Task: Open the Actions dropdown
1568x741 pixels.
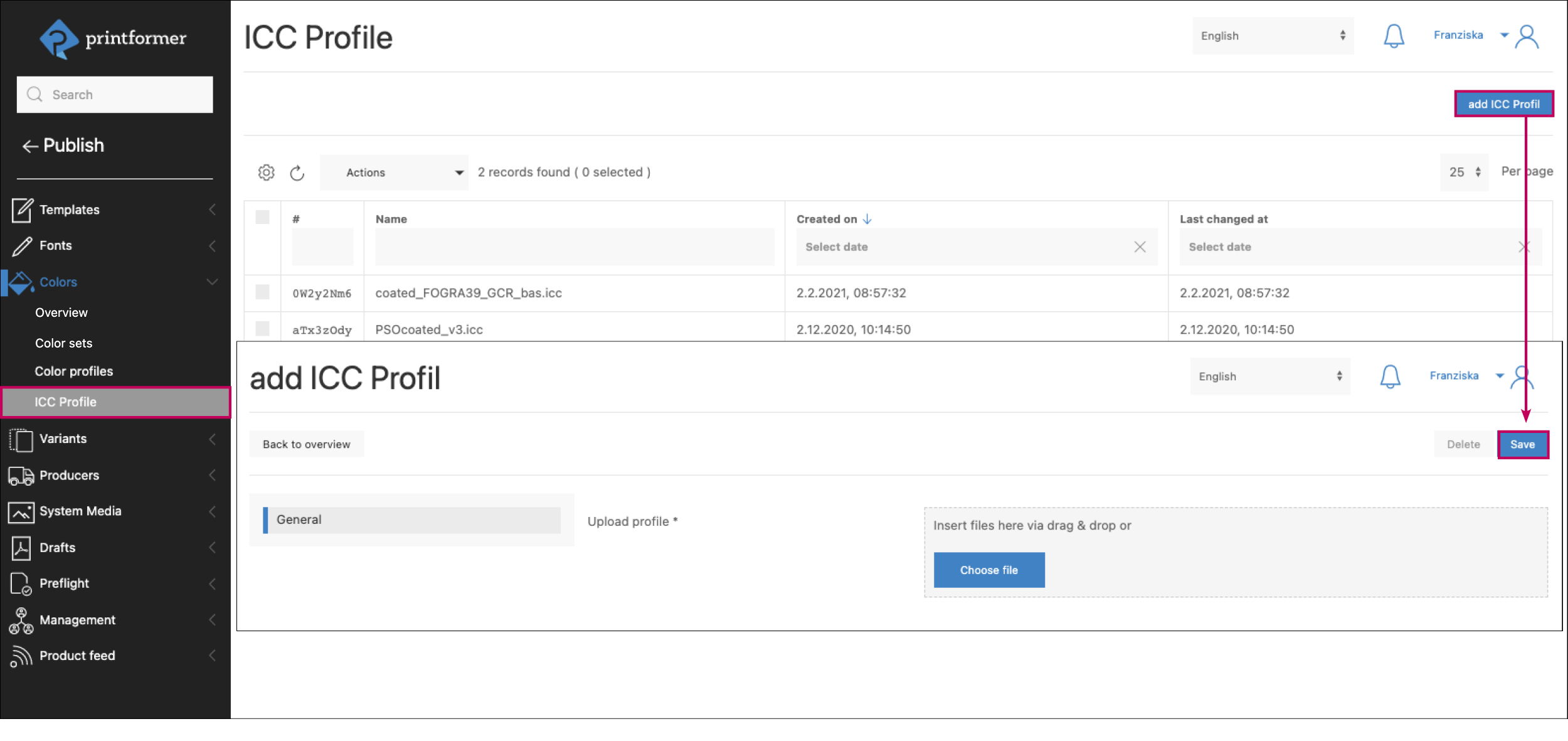Action: tap(395, 173)
